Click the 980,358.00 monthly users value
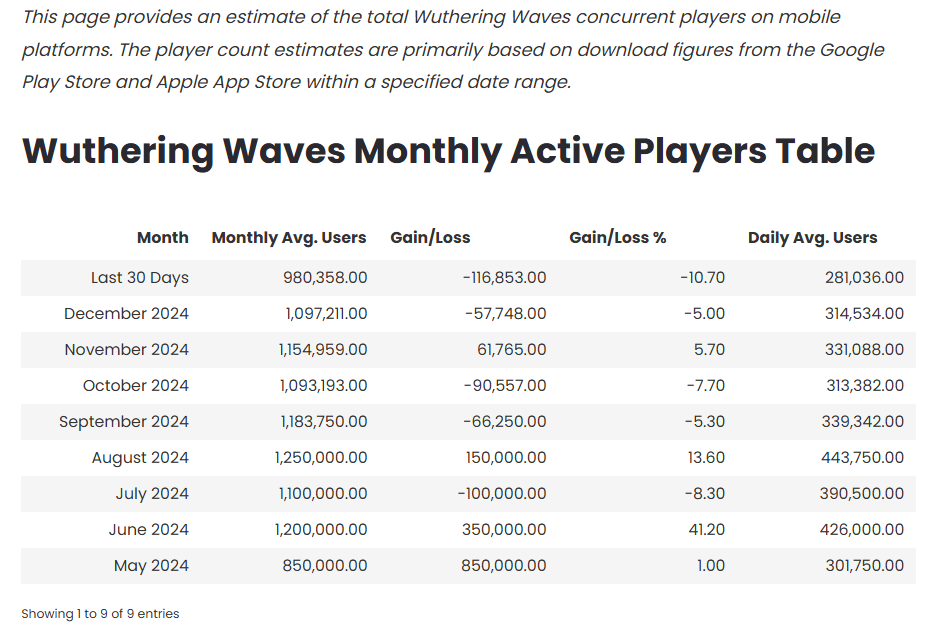 325,278
